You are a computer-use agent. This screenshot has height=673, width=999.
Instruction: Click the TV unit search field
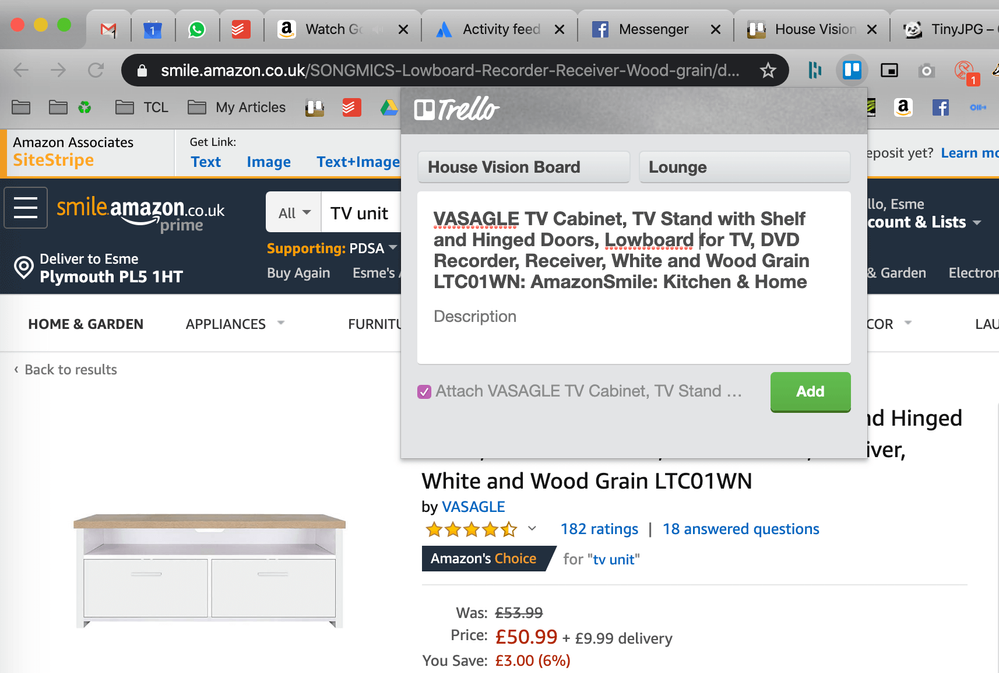[x=360, y=213]
